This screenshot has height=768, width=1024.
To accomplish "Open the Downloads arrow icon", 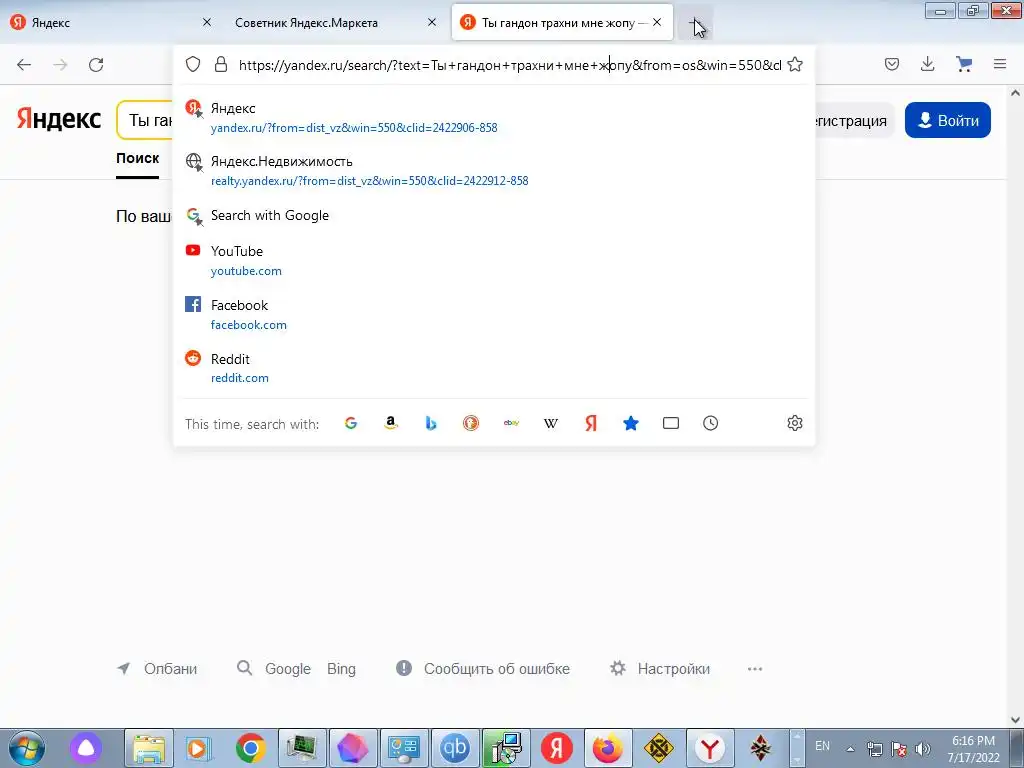I will coord(927,64).
